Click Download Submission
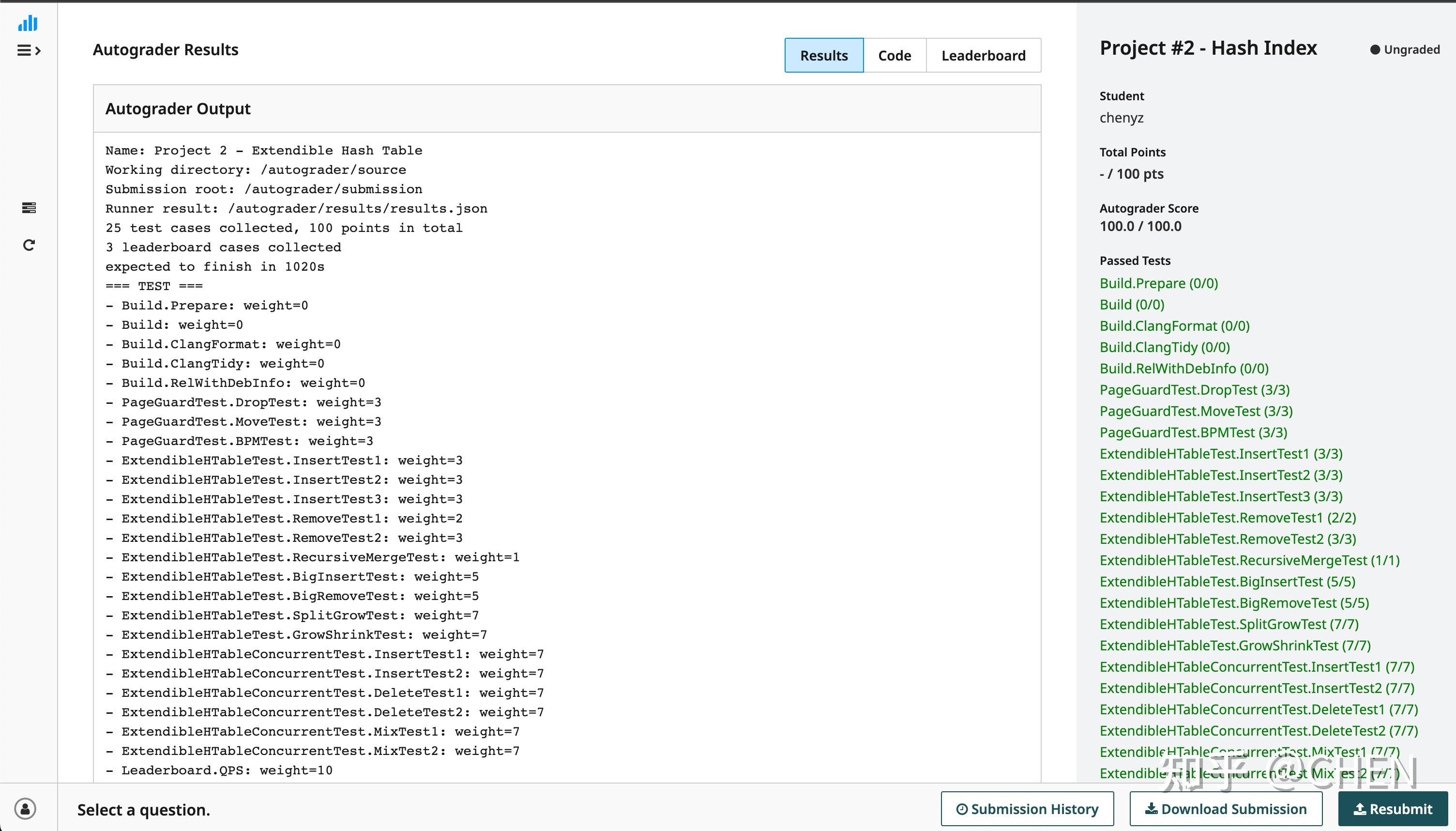The width and height of the screenshot is (1456, 831). [1226, 808]
